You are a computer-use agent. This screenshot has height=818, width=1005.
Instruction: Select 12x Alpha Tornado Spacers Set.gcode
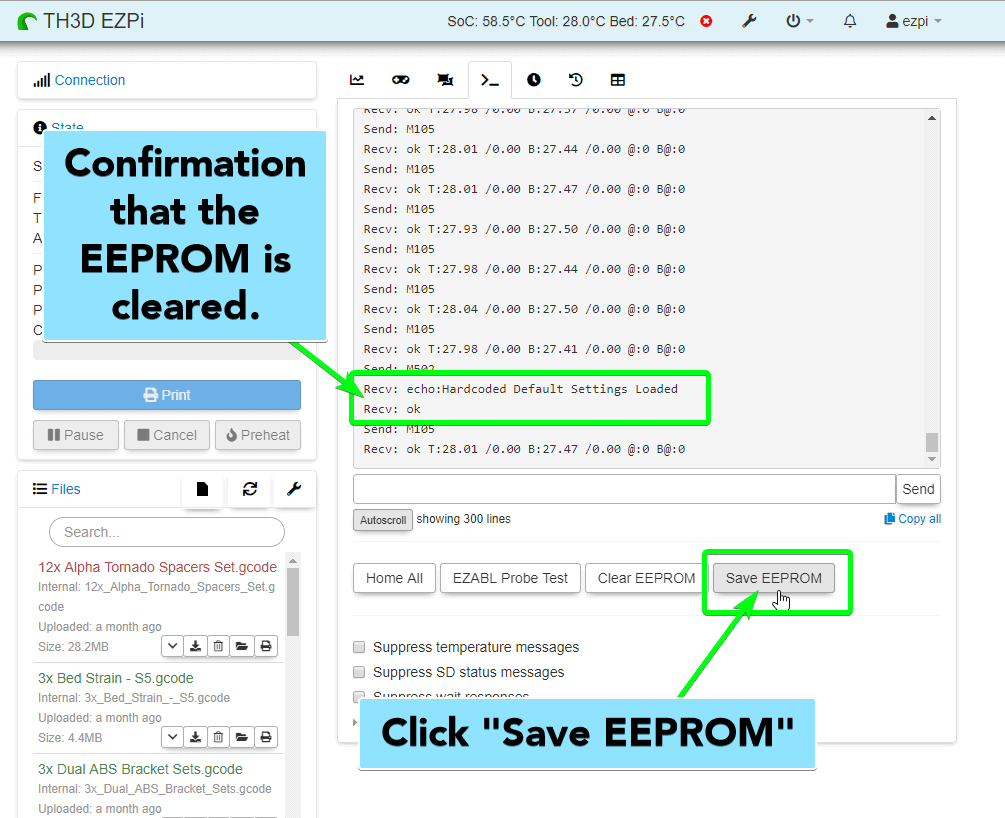click(157, 567)
